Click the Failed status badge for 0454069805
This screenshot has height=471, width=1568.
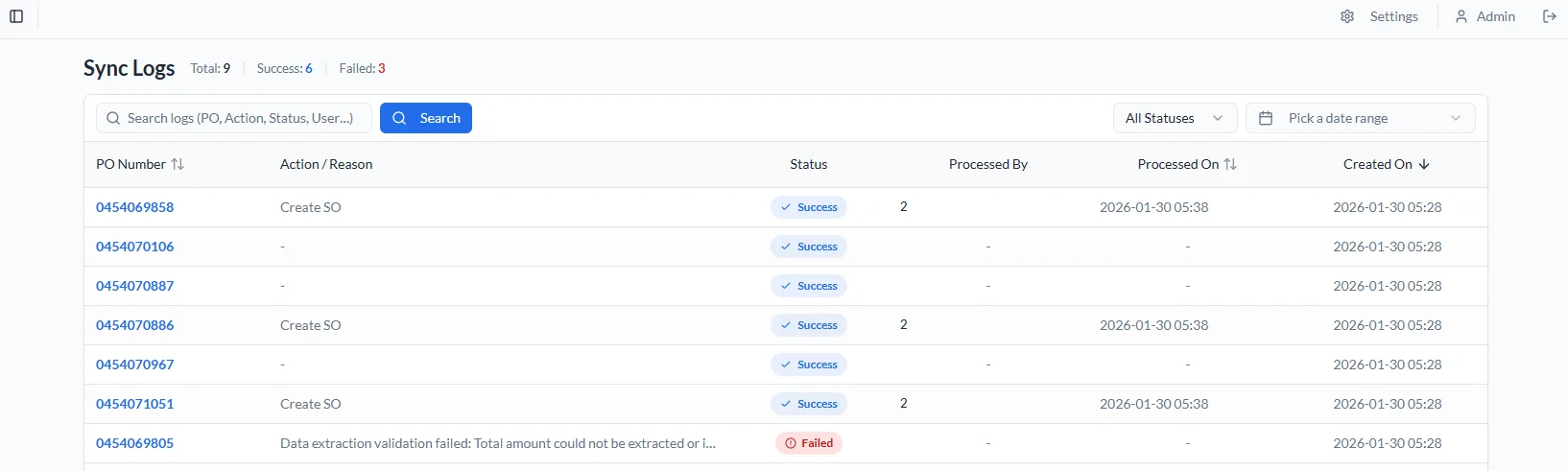(x=809, y=443)
